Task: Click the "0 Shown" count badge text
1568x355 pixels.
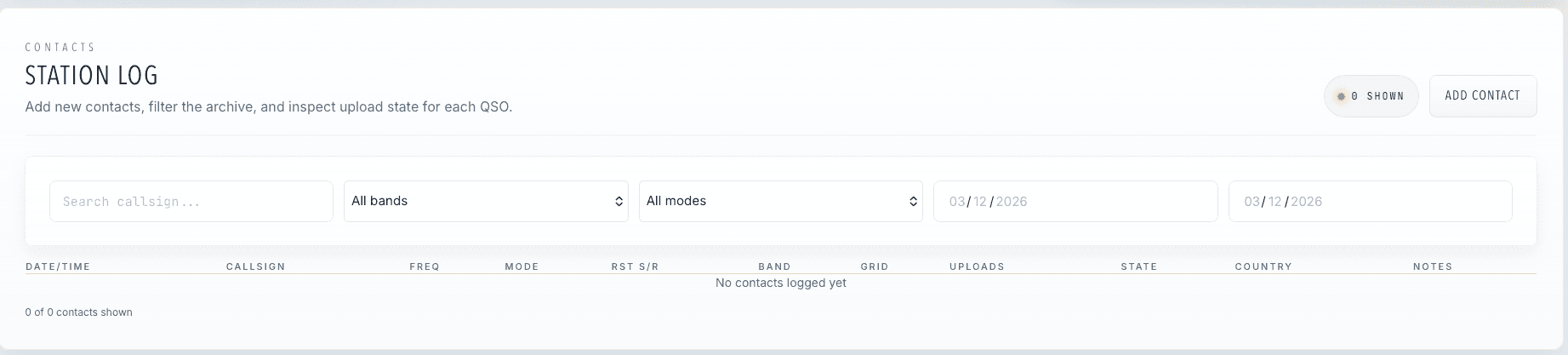Action: [1377, 97]
